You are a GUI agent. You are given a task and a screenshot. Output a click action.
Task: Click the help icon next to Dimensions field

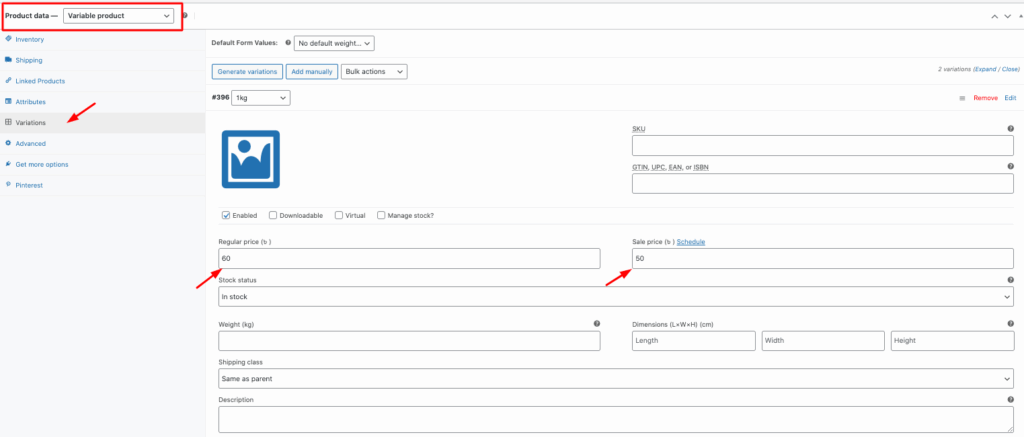[1011, 324]
